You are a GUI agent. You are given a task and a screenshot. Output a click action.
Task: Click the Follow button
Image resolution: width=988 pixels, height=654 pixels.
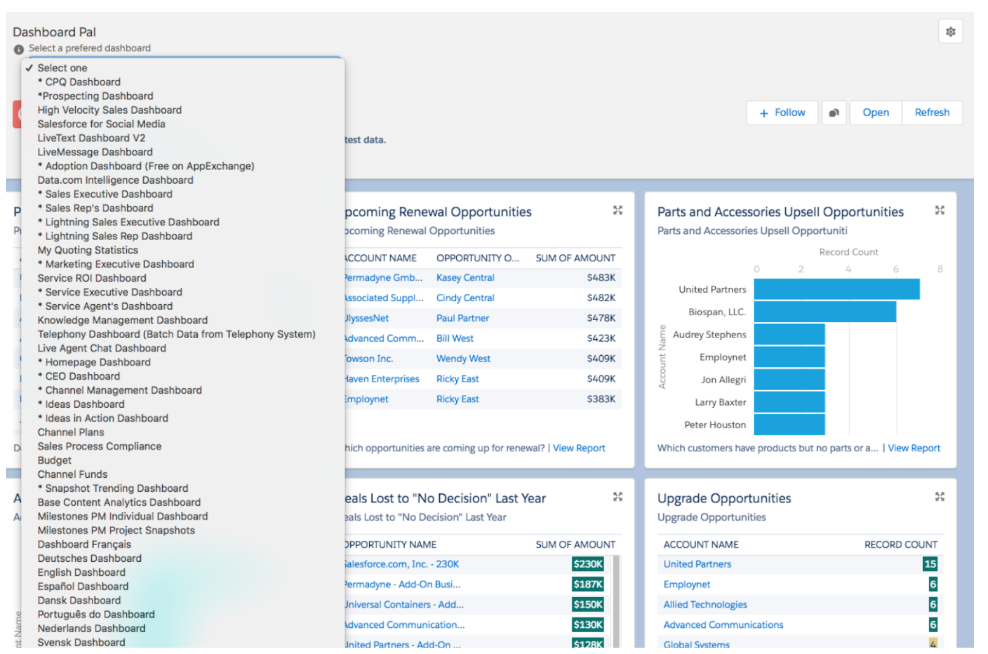(782, 113)
